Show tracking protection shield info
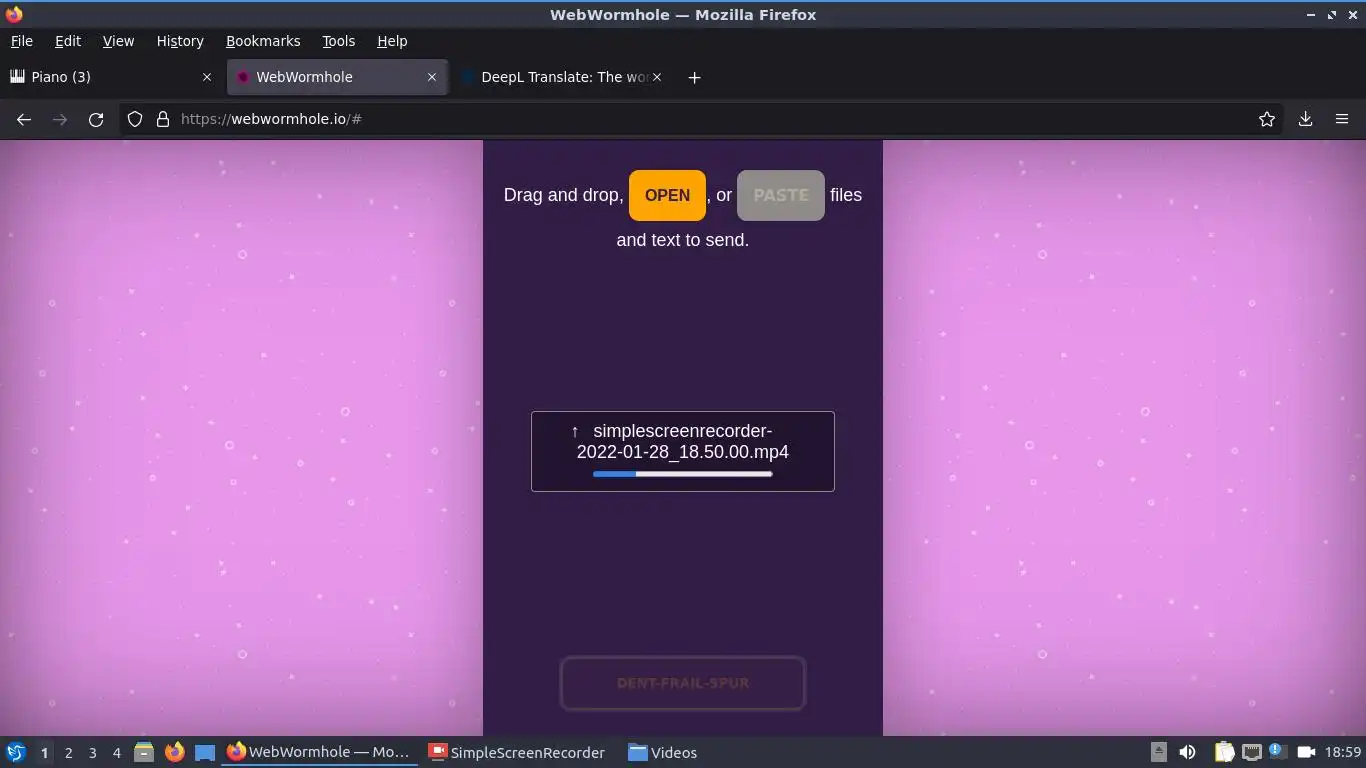 [135, 119]
